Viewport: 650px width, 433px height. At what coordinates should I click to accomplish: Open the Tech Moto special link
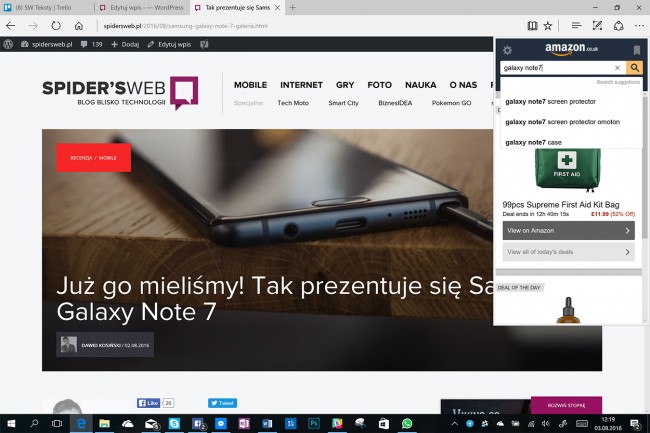point(293,103)
